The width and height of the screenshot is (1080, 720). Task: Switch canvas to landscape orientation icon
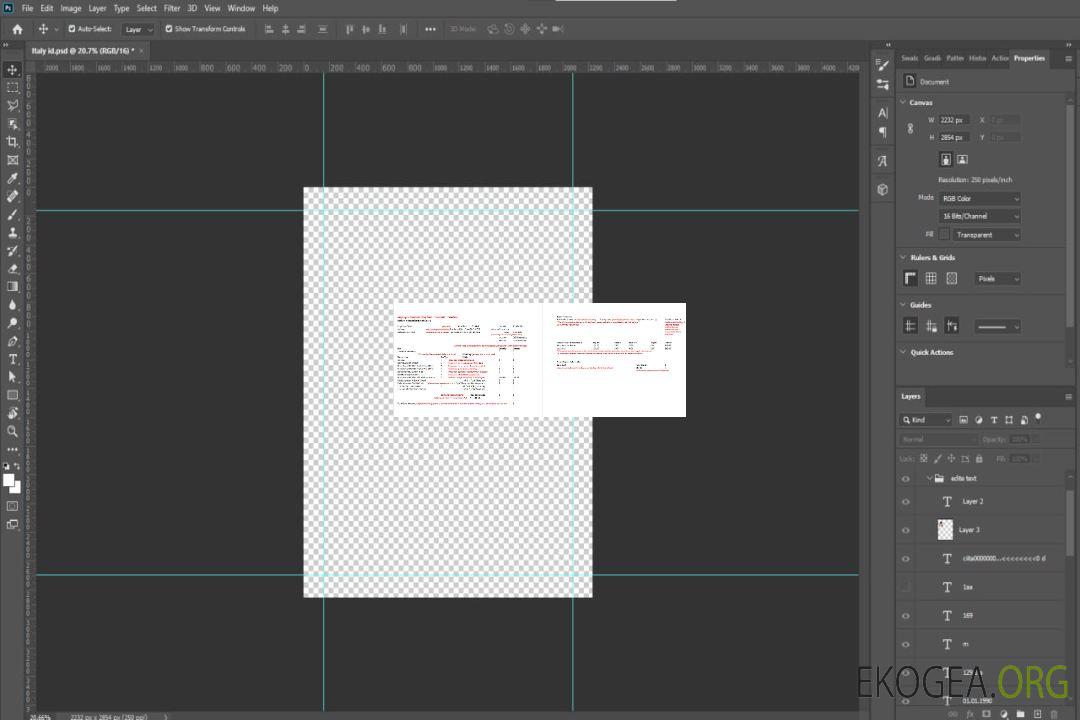click(962, 159)
